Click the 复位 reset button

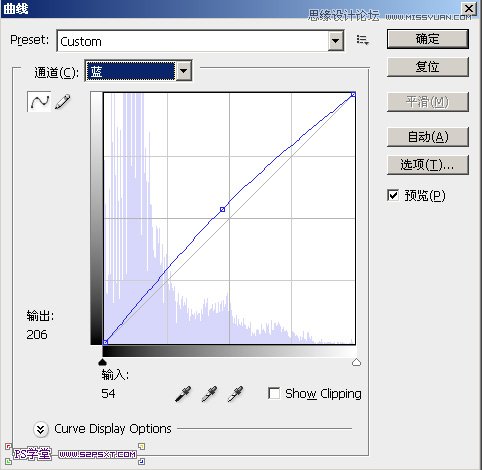428,67
